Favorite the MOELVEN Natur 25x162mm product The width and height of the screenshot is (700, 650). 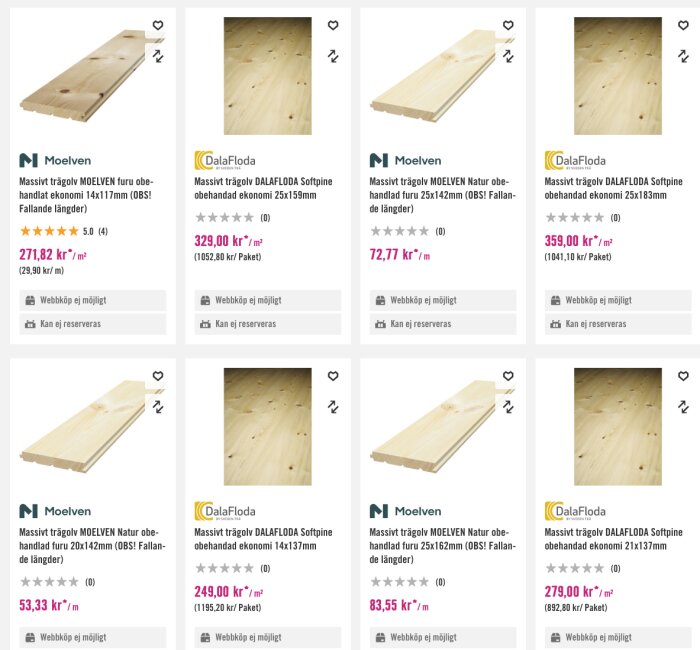pyautogui.click(x=508, y=376)
